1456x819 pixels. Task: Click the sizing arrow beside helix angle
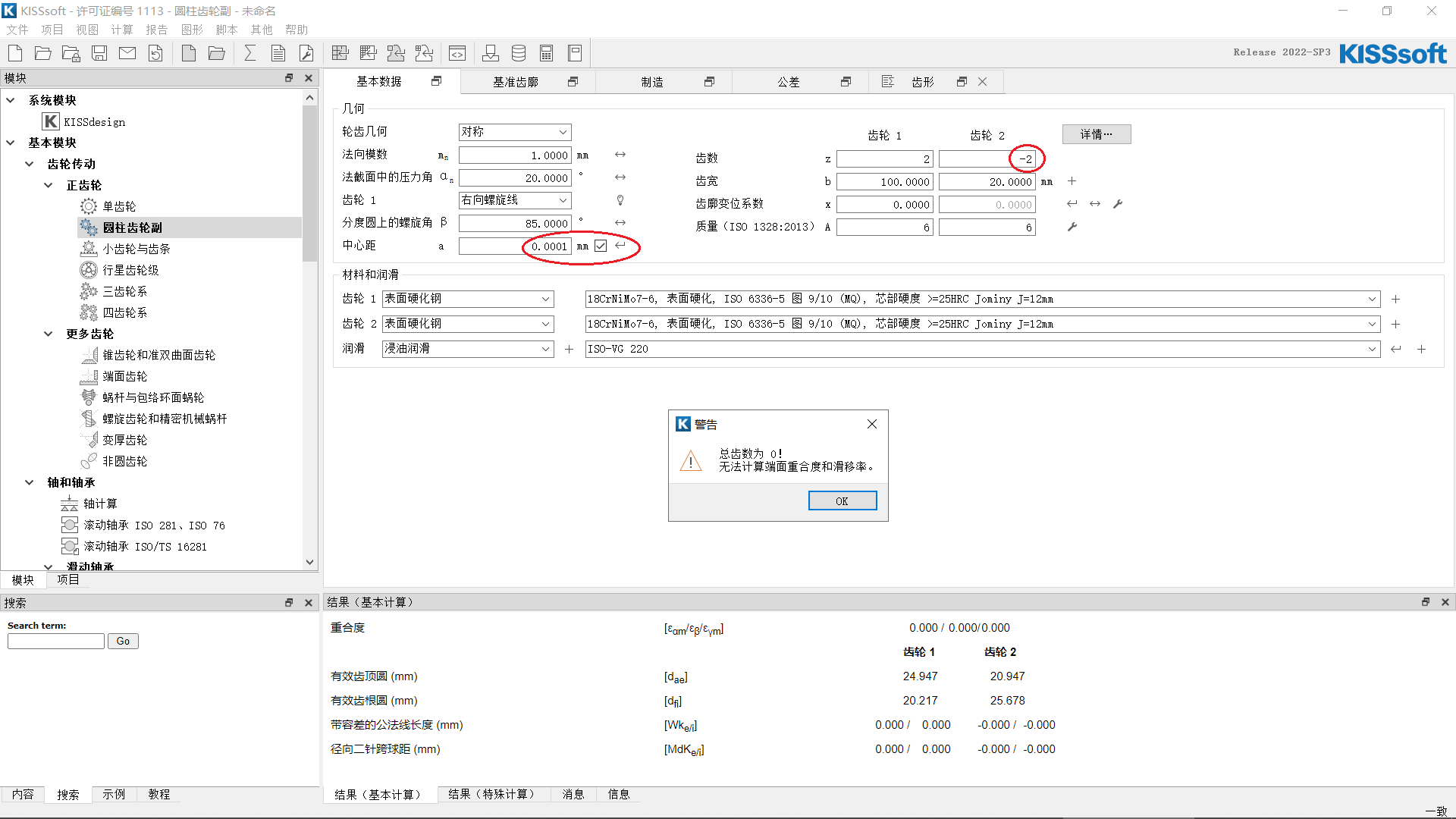pyautogui.click(x=620, y=223)
